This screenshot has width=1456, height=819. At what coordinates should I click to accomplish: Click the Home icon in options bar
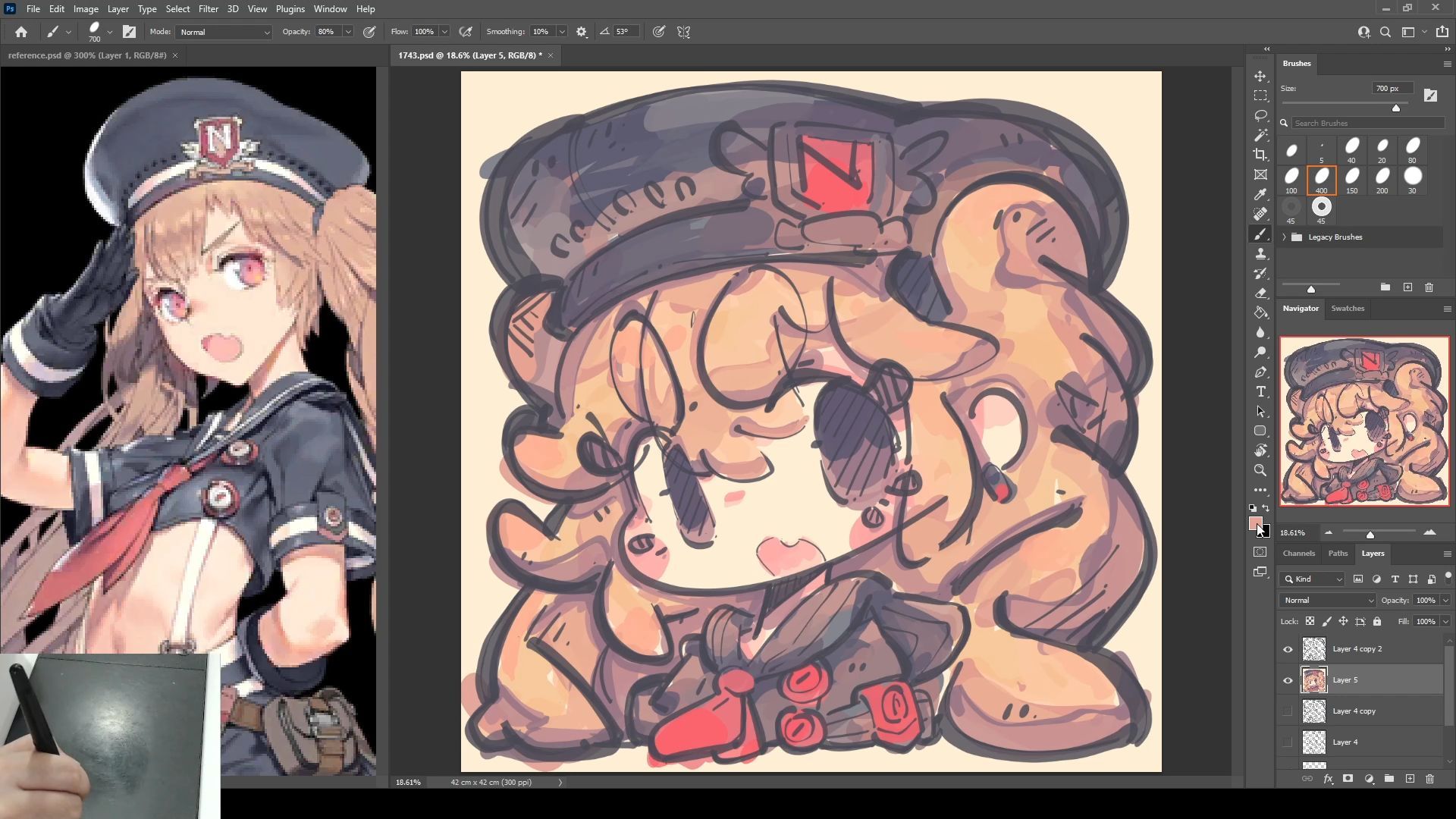(21, 32)
